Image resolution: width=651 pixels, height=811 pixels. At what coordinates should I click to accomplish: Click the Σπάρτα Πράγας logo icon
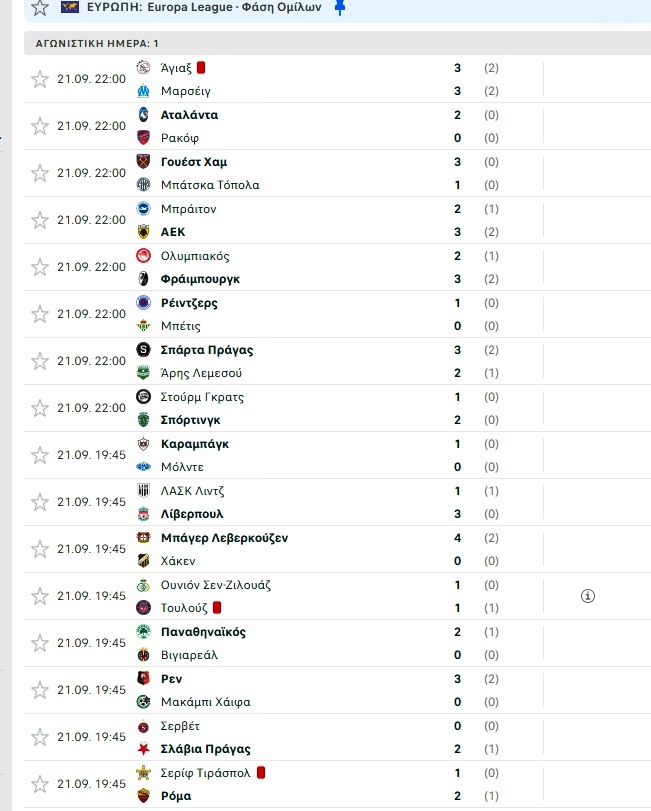point(143,350)
